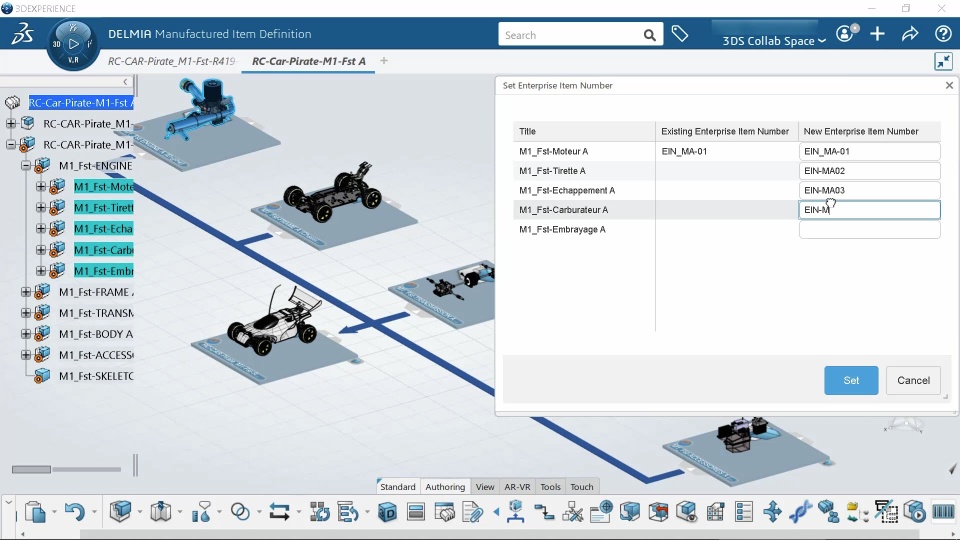Click the crossed tools structure icon
Image resolution: width=960 pixels, height=540 pixels.
(572, 511)
